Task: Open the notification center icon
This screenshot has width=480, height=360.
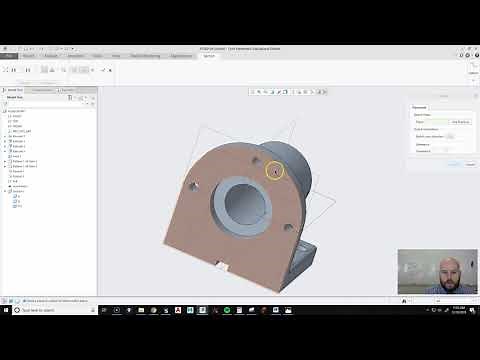Action: (472, 311)
